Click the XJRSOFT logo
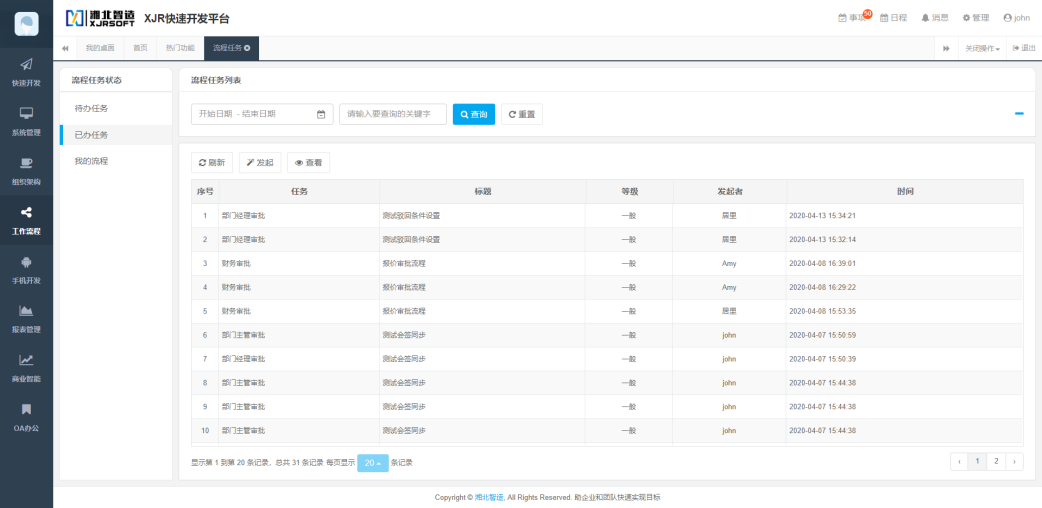The image size is (1042, 508). [100, 19]
